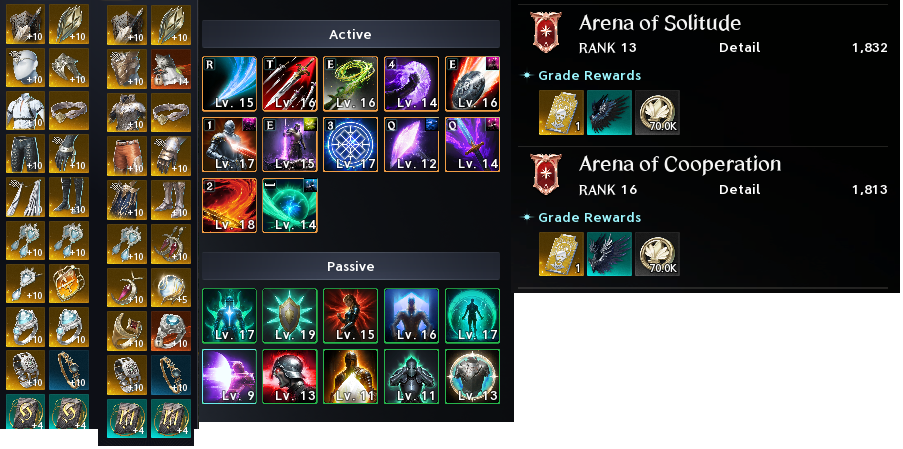
Task: Click the Arena of Cooperation title
Action: (680, 165)
